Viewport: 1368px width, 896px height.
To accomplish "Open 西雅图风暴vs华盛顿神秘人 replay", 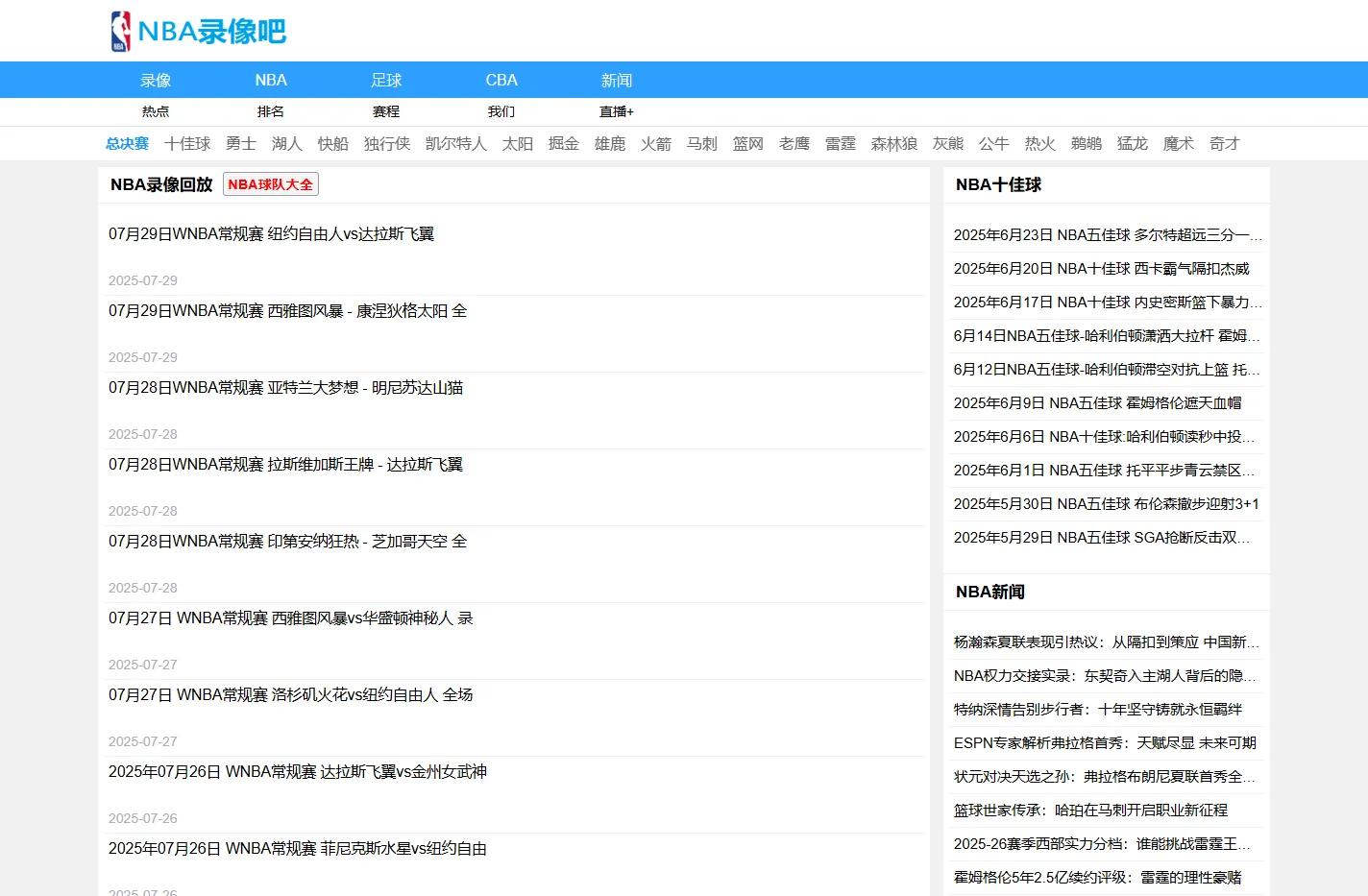I will (291, 618).
